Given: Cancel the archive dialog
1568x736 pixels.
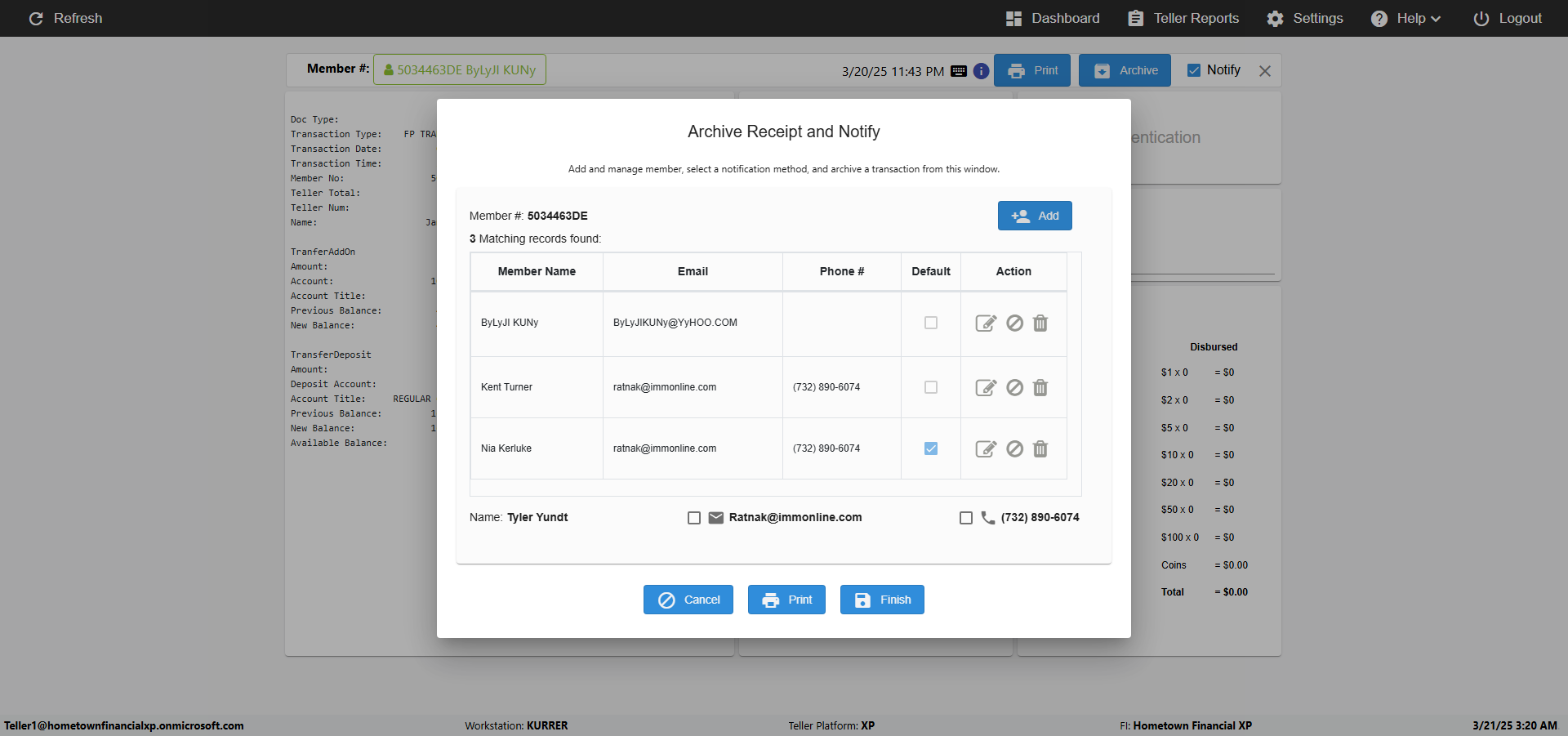Looking at the screenshot, I should coord(688,600).
